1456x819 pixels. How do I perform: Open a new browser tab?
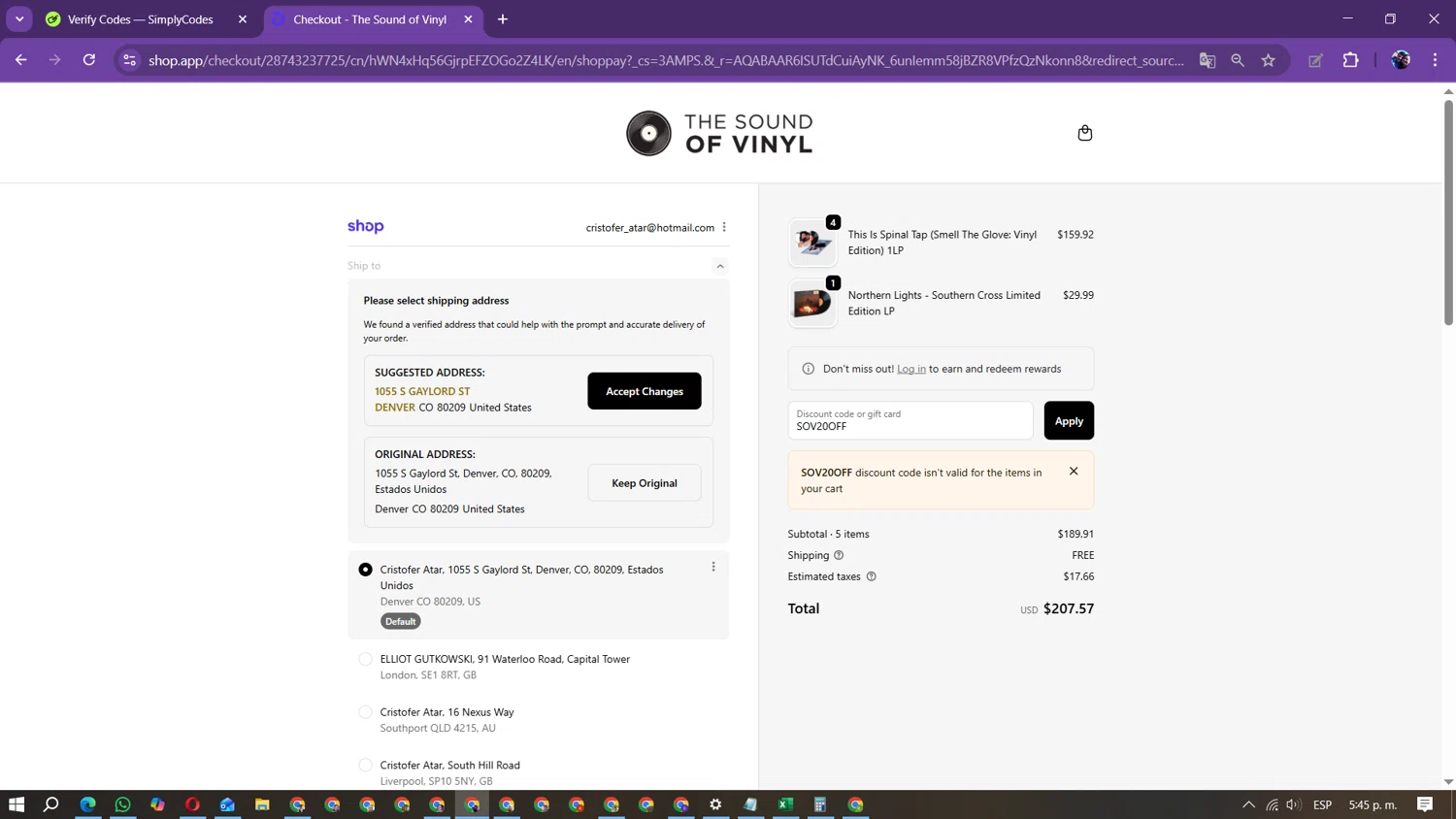point(503,19)
